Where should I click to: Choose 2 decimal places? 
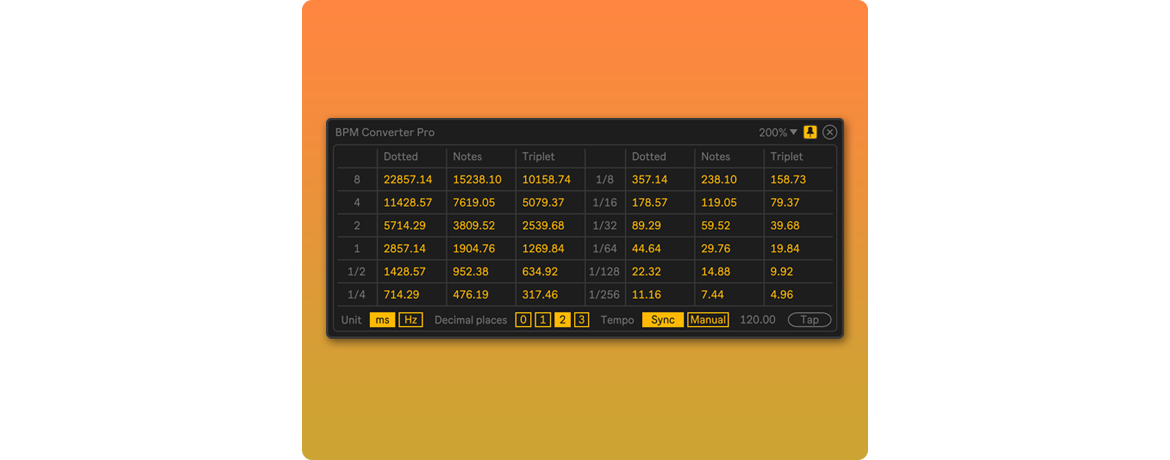click(x=562, y=320)
